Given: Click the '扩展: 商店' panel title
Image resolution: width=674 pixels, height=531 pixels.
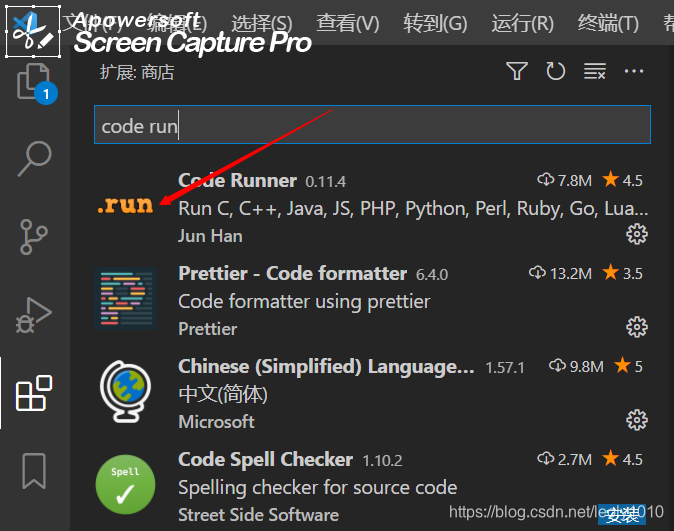Looking at the screenshot, I should (x=137, y=72).
